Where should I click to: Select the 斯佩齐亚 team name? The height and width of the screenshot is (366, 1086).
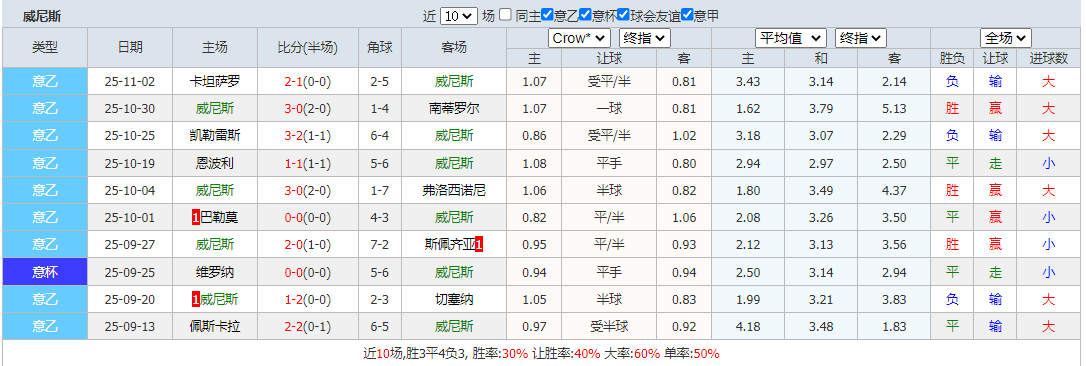(449, 245)
